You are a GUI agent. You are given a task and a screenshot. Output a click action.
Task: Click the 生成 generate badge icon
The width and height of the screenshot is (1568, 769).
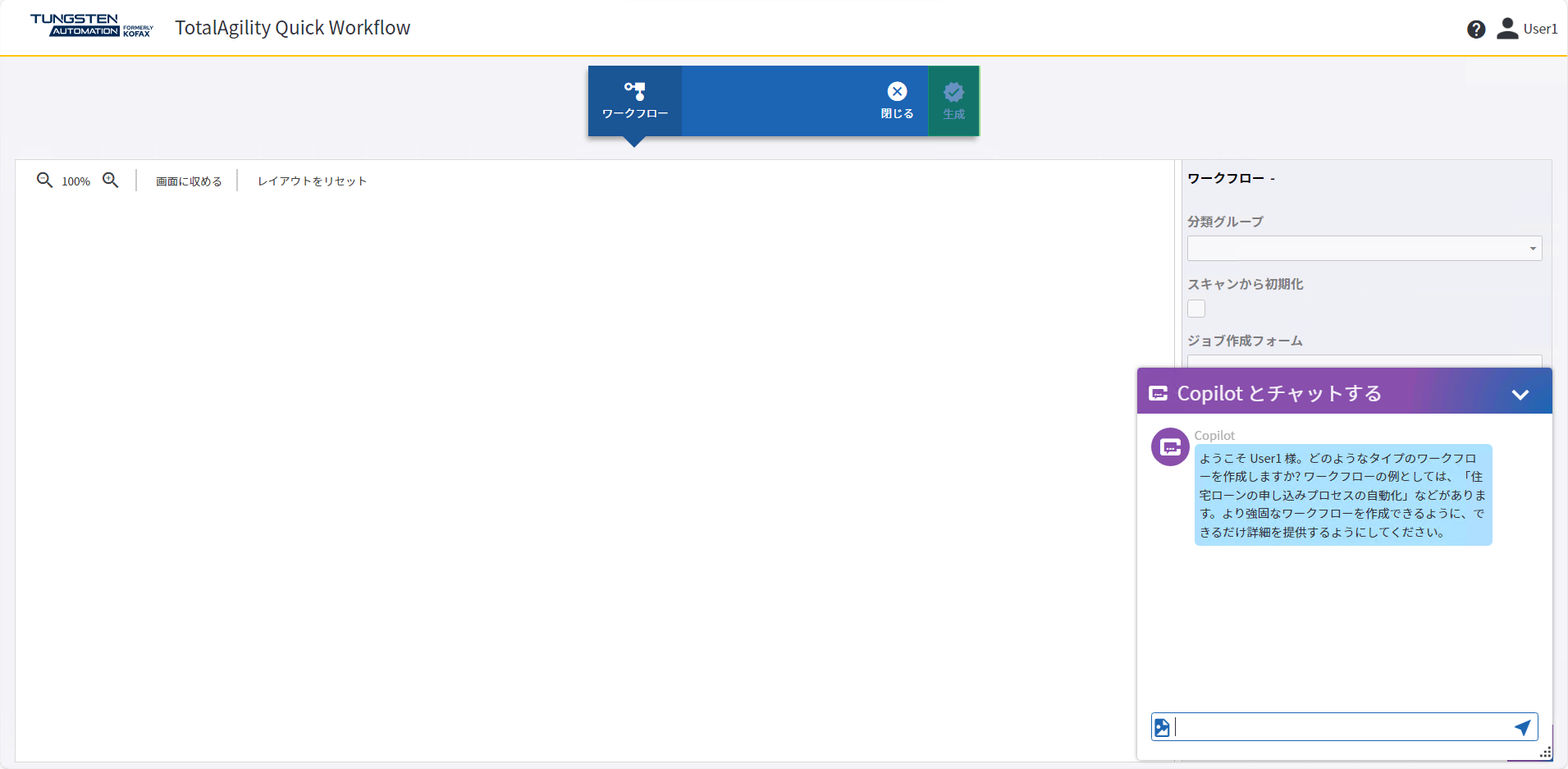coord(953,91)
